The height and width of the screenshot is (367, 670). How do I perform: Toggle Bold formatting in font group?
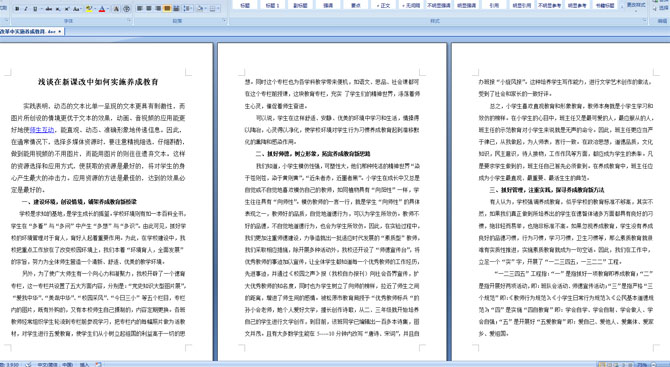tap(17, 9)
